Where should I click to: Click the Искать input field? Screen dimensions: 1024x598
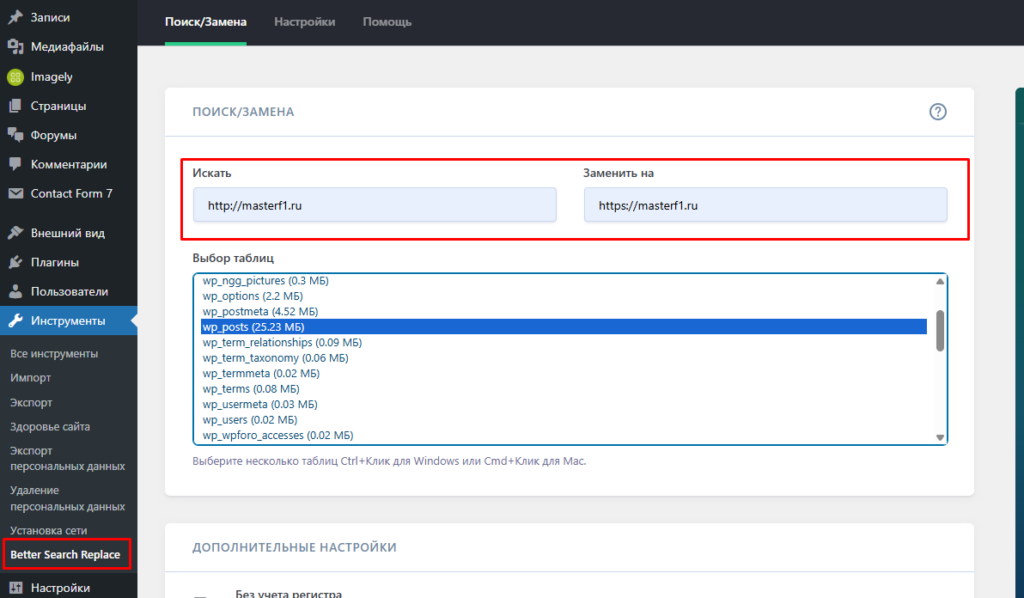375,205
